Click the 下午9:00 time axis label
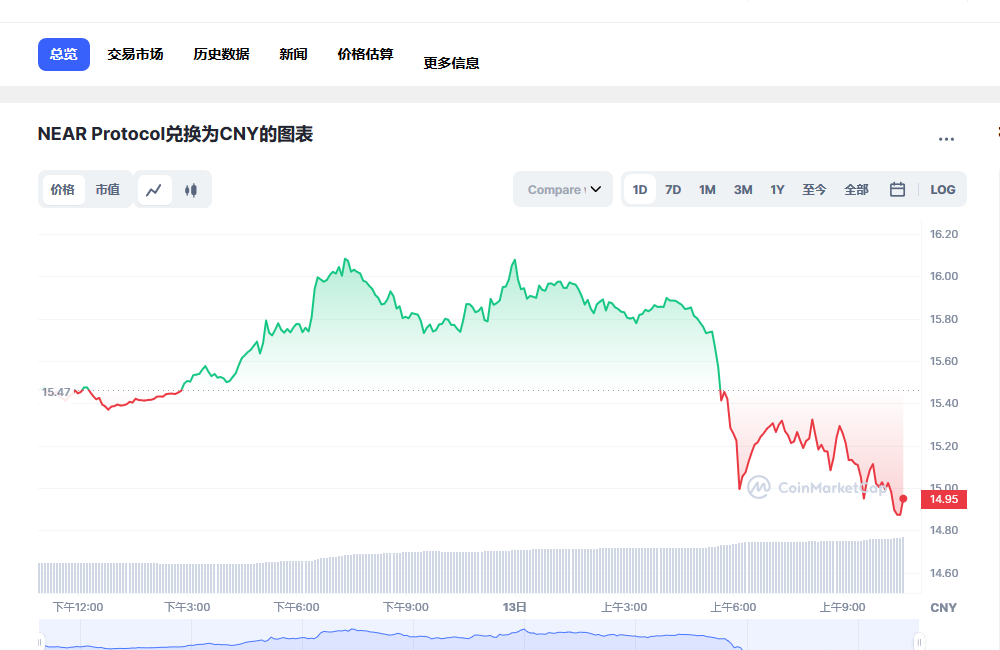Viewport: 1000px width, 650px height. [x=406, y=607]
